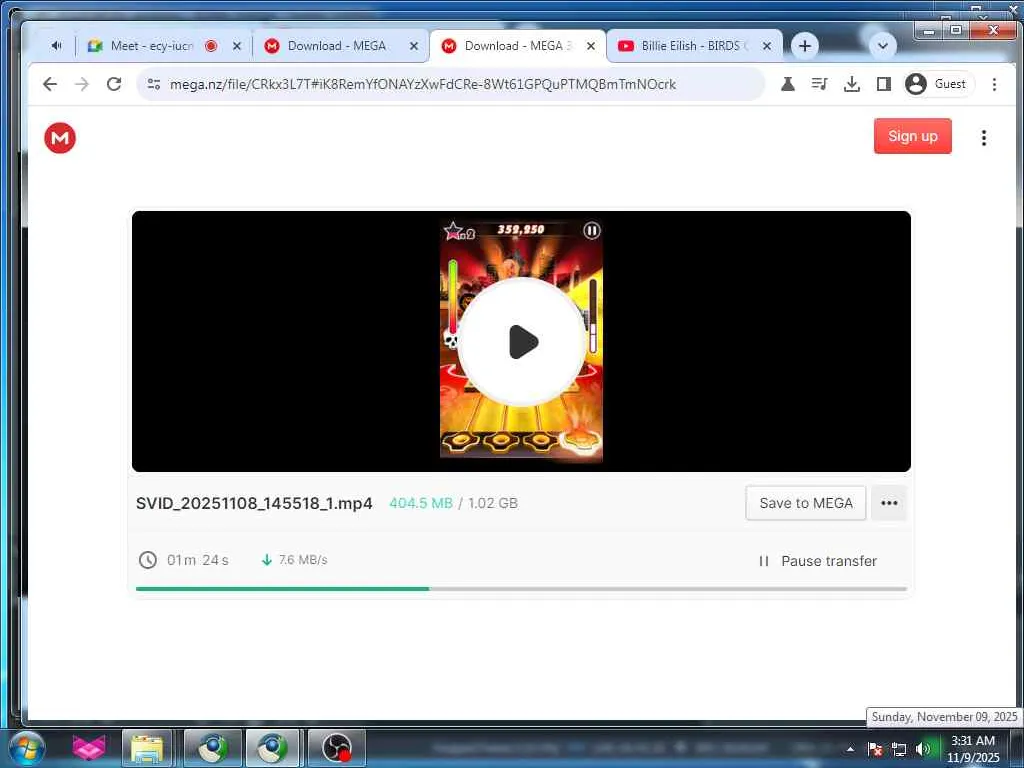Click the 01m 24s remaining time

[198, 560]
